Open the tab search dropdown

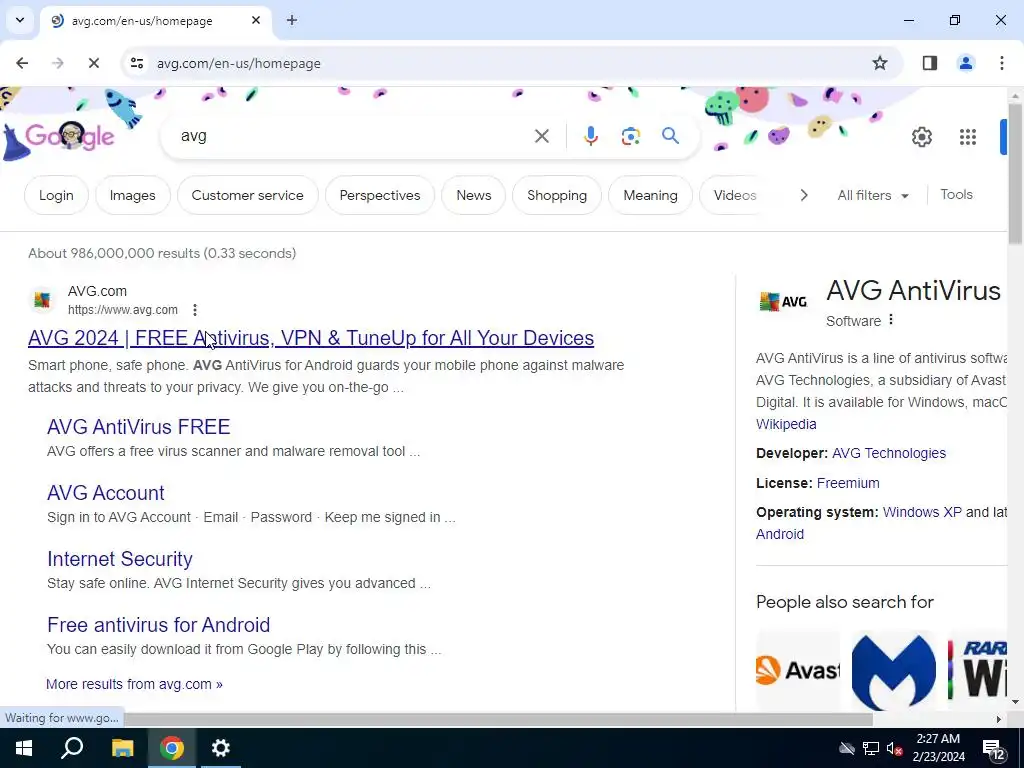pos(20,20)
